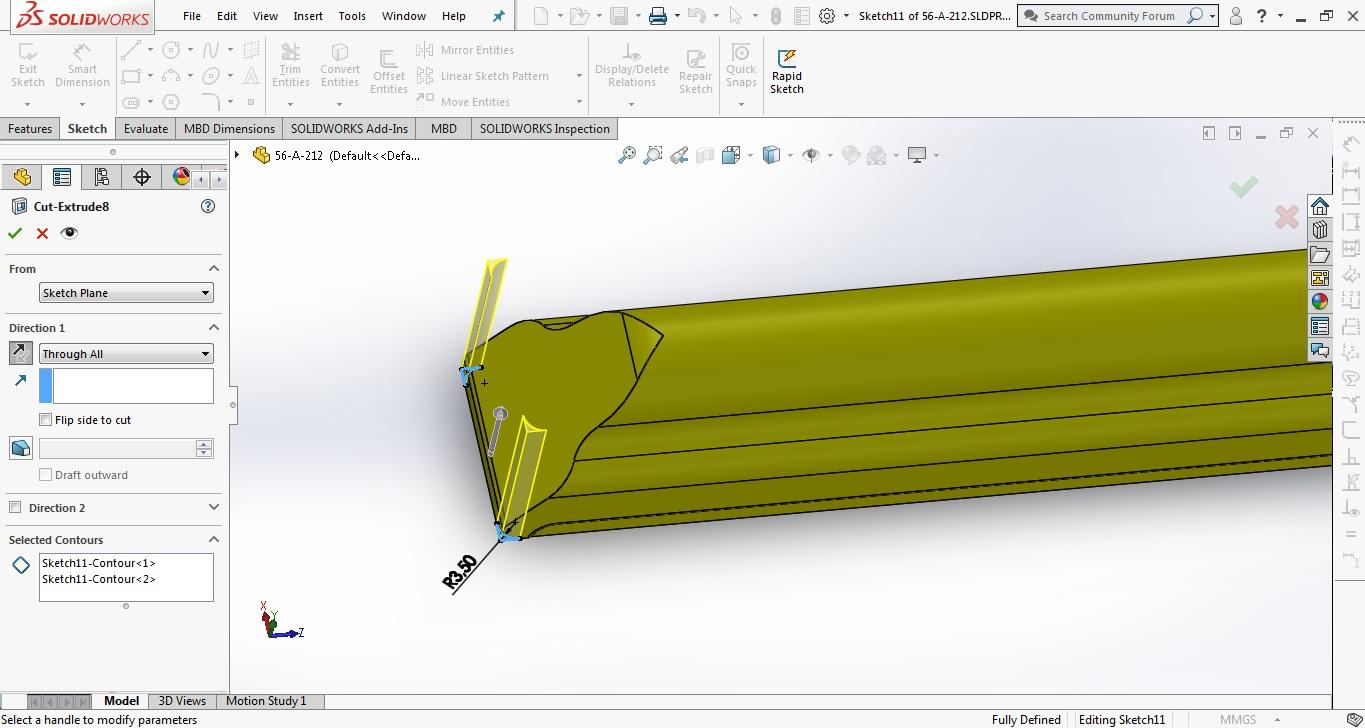Click the appearance color wheel icon
Viewport: 1365px width, 728px height.
point(181,177)
